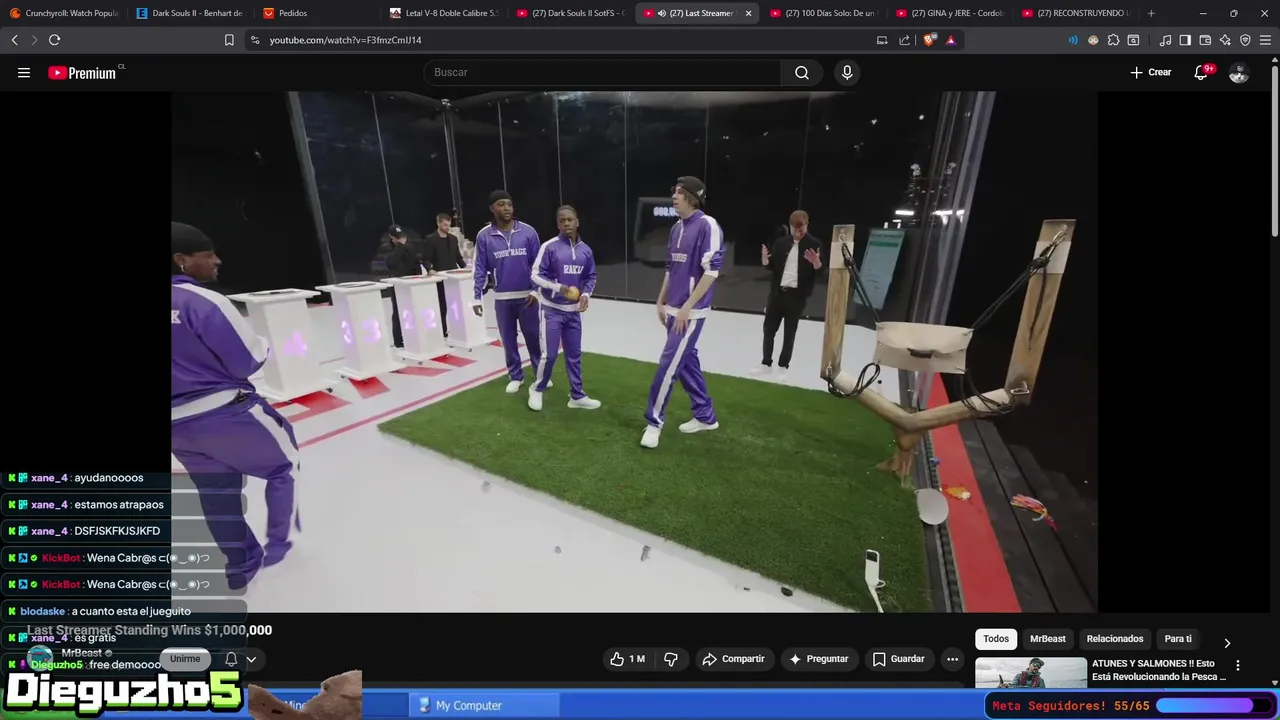Switch to RECONSTRUYENDO tab
This screenshot has height=720, width=1280.
click(x=1076, y=13)
